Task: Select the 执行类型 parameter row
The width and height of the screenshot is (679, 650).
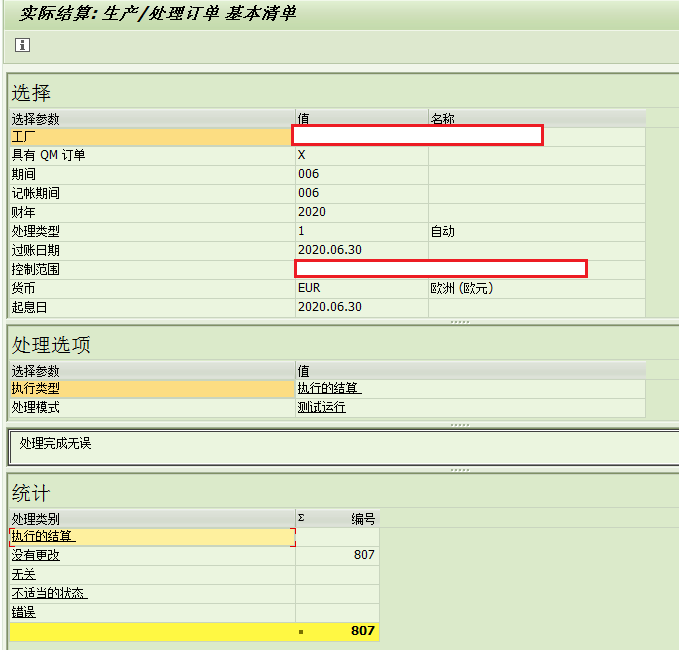Action: click(x=152, y=389)
